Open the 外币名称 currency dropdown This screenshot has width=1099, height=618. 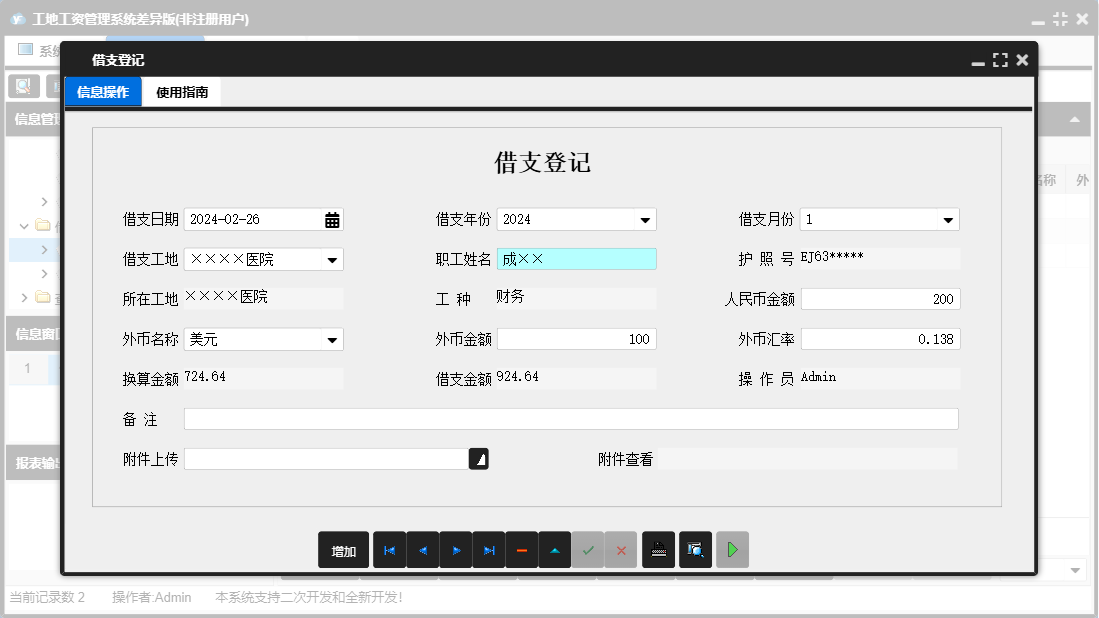(333, 339)
